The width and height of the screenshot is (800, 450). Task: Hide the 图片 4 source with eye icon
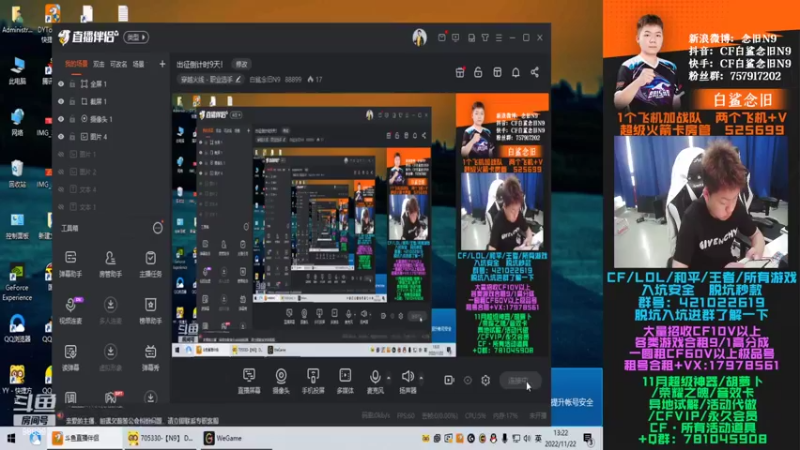61,137
